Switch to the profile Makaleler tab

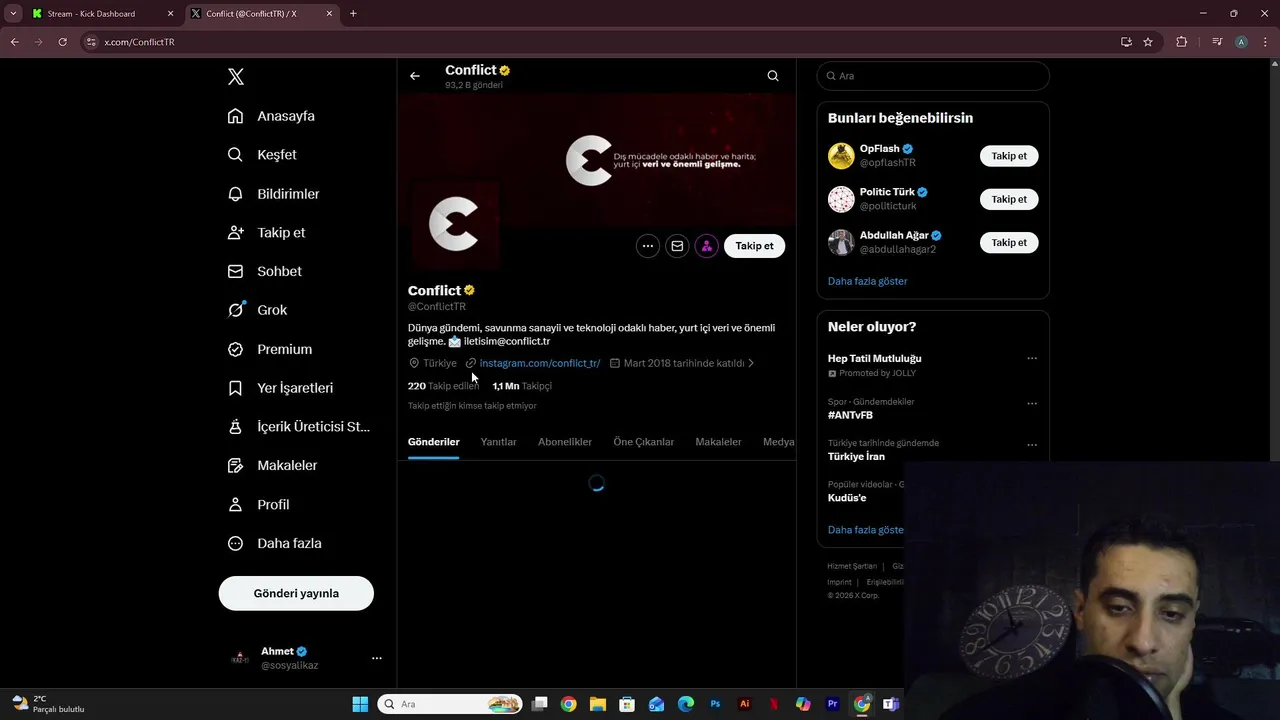(x=718, y=442)
